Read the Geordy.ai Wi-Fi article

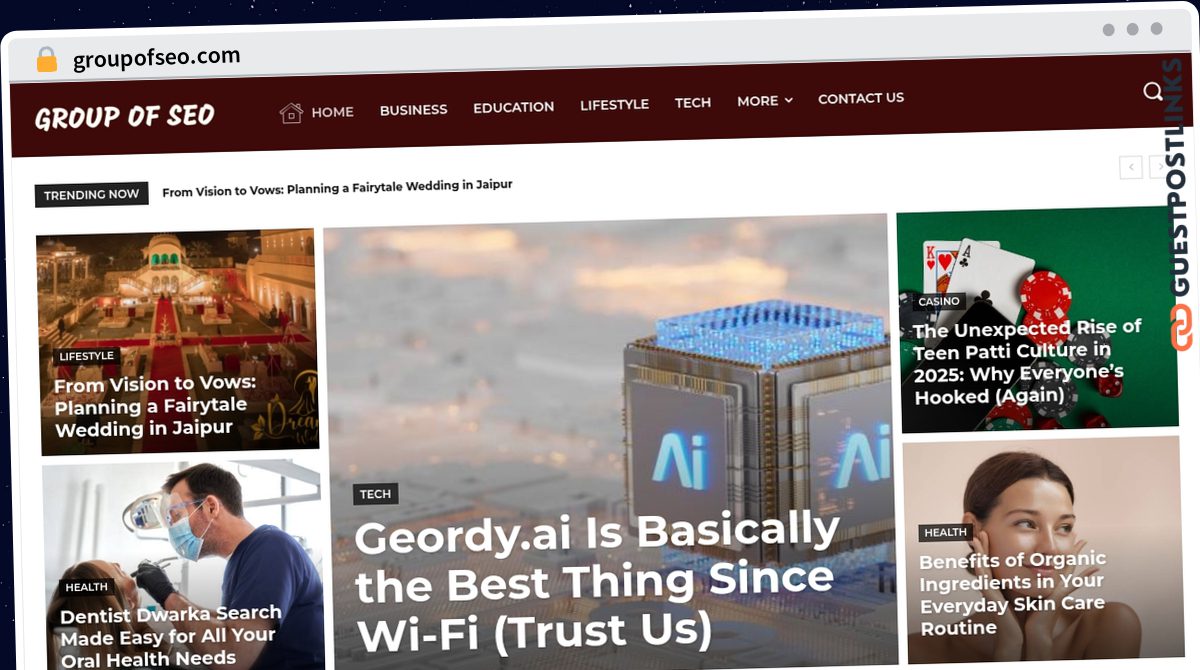596,581
